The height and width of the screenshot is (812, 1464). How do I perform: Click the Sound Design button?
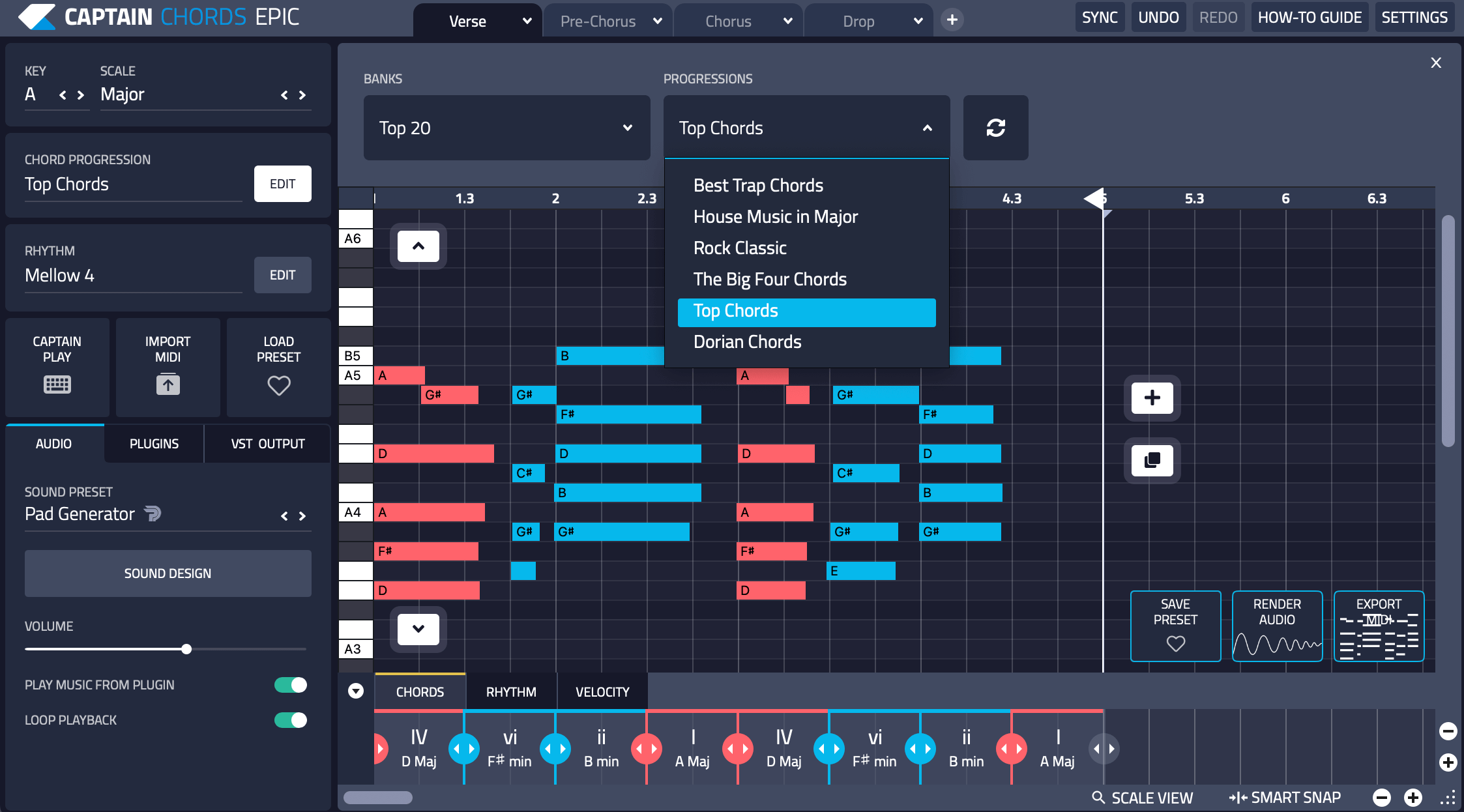pos(168,573)
